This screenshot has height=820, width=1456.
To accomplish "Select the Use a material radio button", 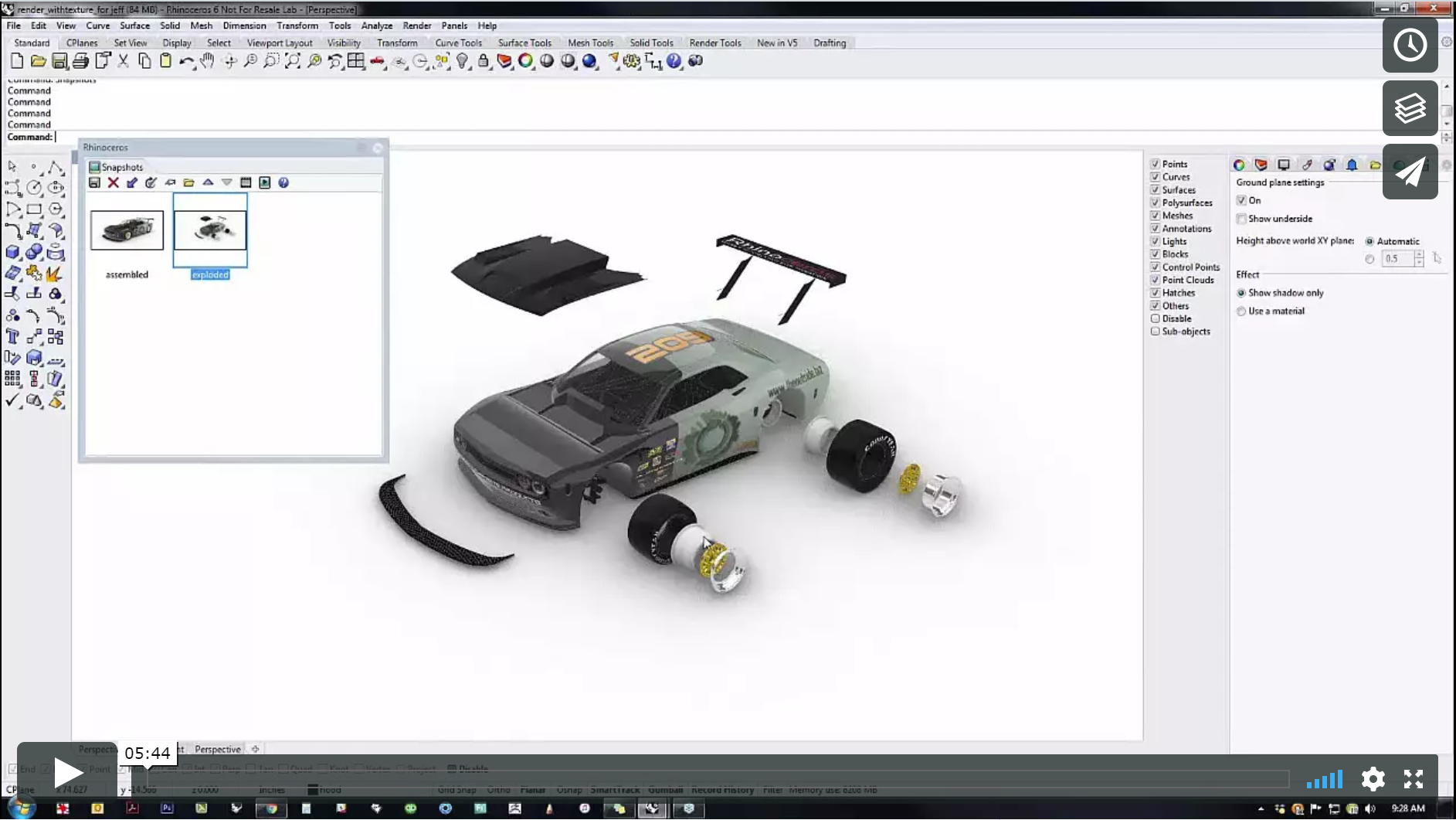I will pos(1241,311).
